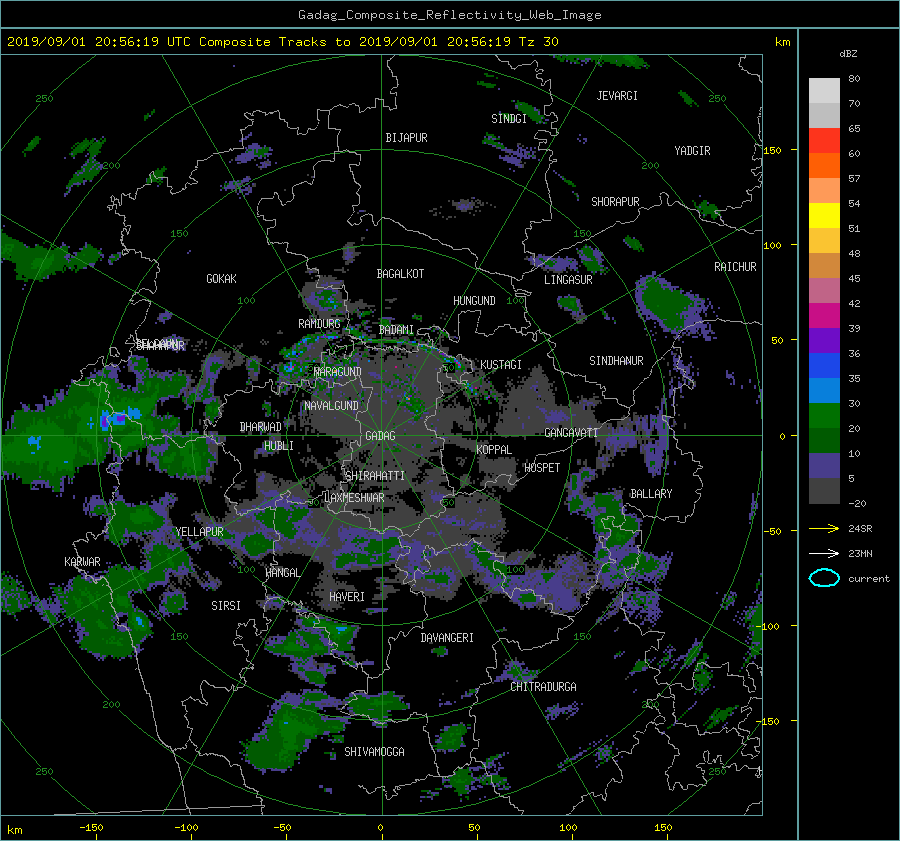The width and height of the screenshot is (900, 841).
Task: Click the Gadag_Composite_Reflectivity_Web_Image title
Action: point(449,15)
